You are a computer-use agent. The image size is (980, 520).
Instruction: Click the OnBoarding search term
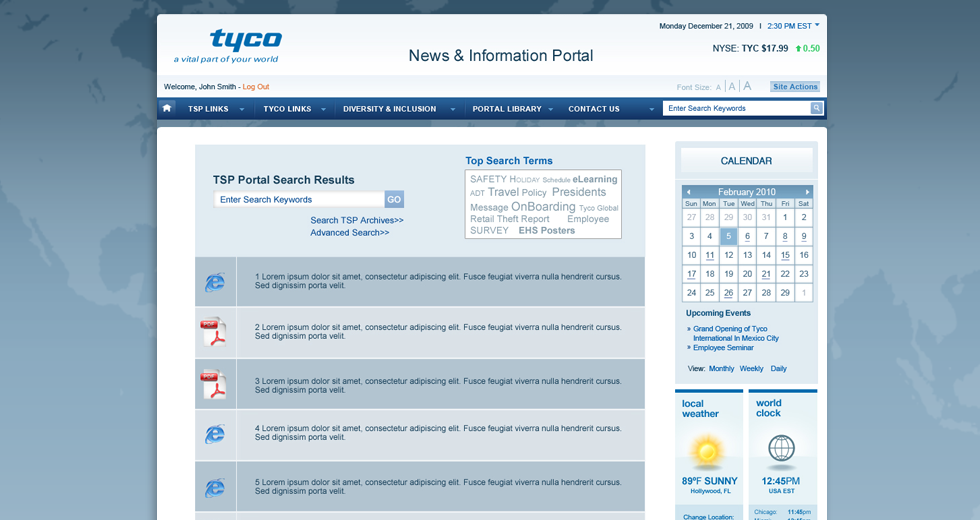tap(543, 206)
